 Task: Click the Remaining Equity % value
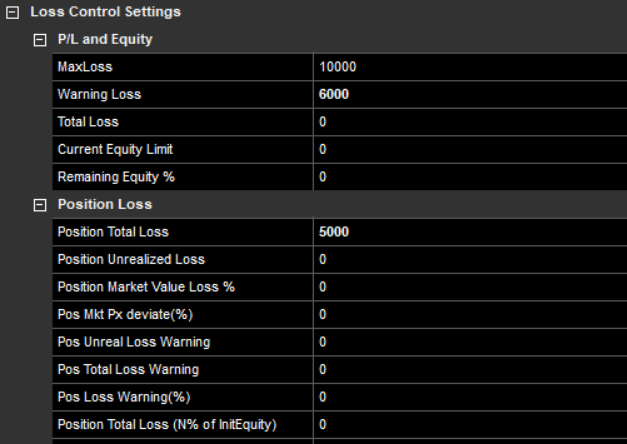[468, 177]
